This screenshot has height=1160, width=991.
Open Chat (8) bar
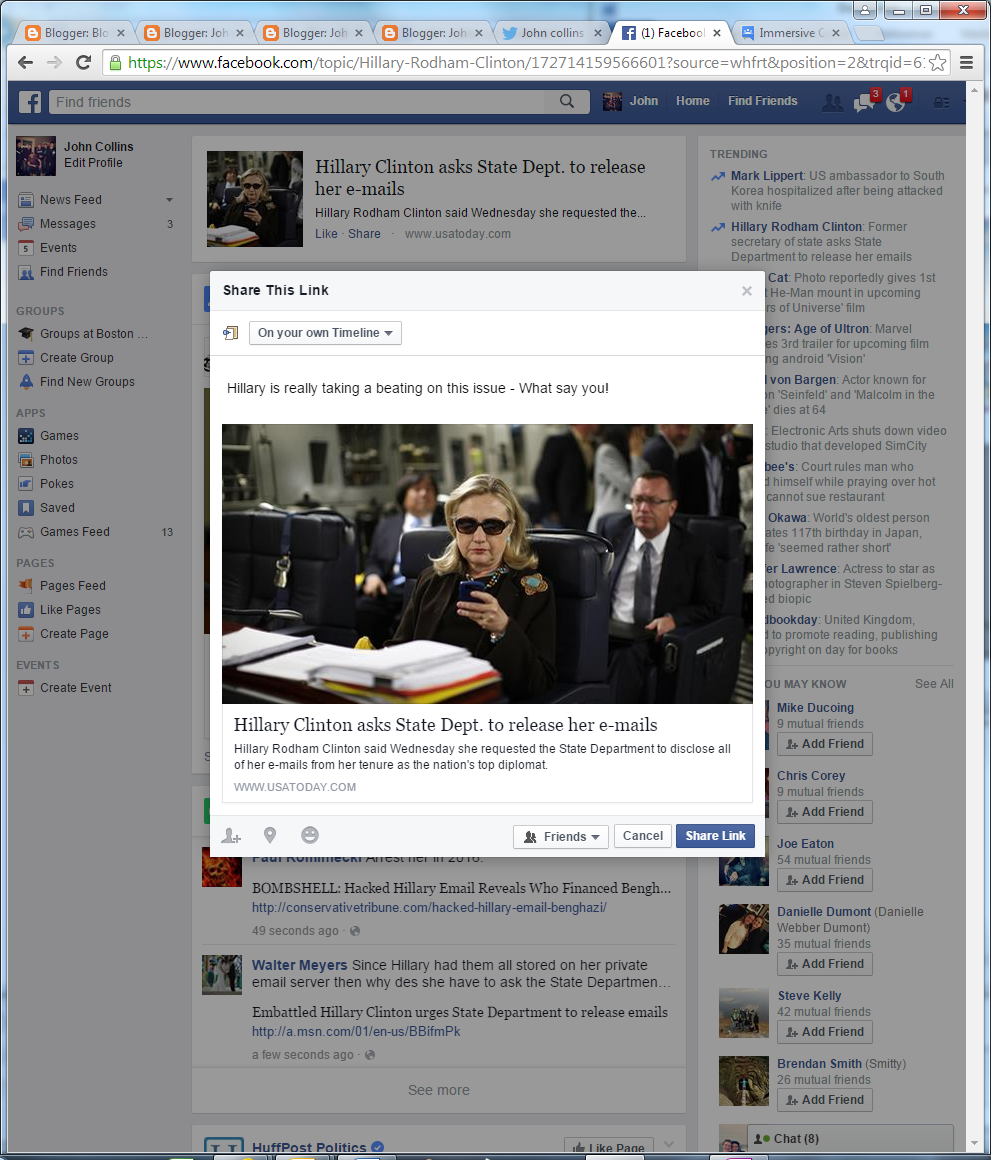coord(850,1139)
